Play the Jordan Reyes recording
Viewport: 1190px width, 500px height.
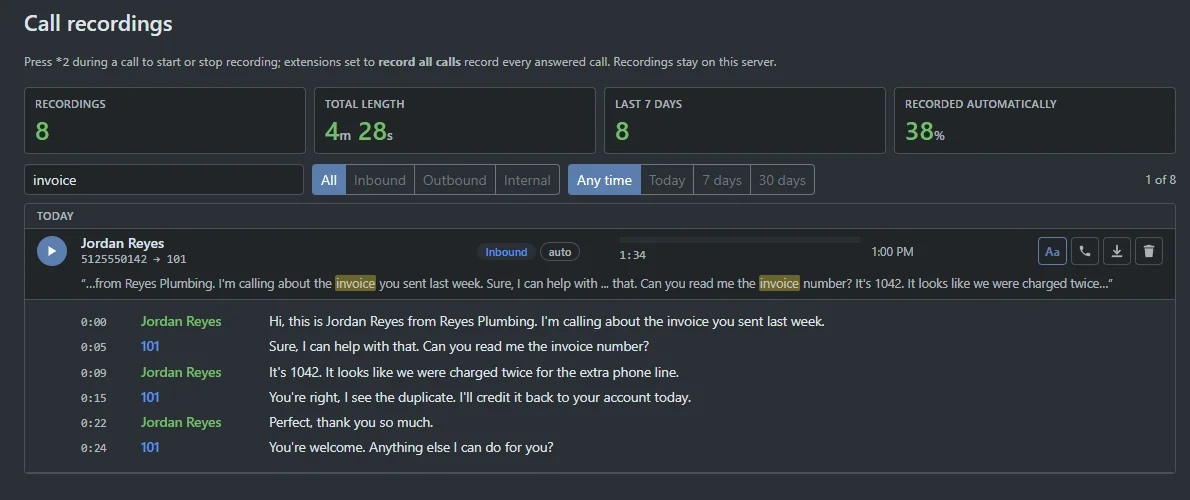(x=52, y=251)
